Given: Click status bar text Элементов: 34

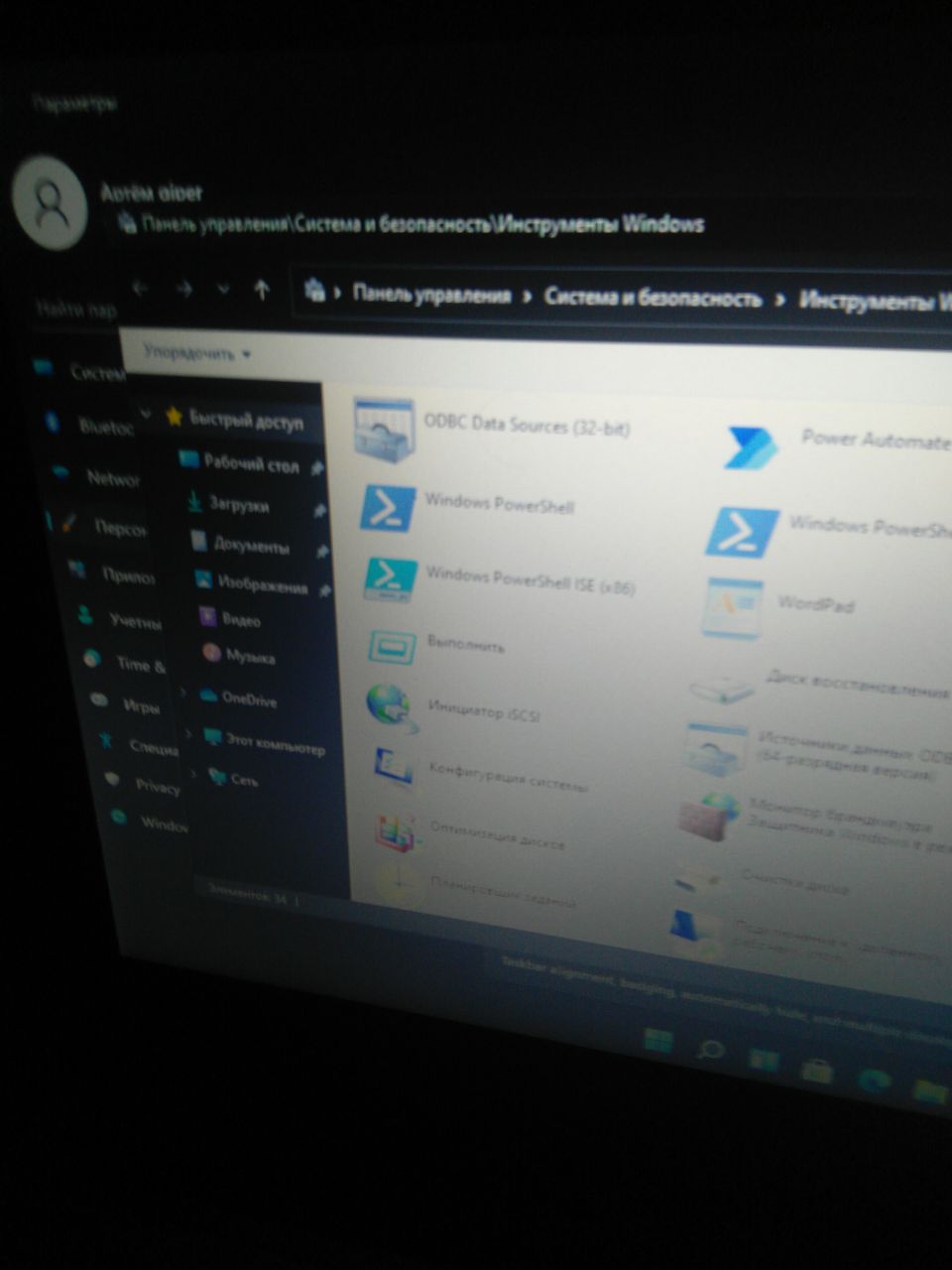Looking at the screenshot, I should pos(248,897).
